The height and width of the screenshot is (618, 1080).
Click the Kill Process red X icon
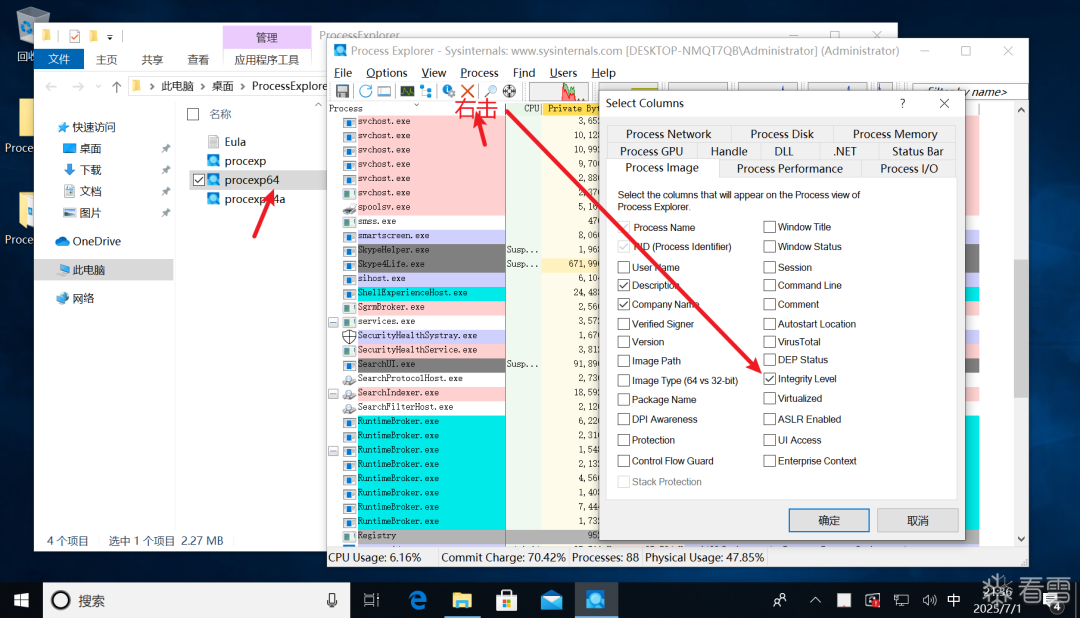[x=469, y=90]
